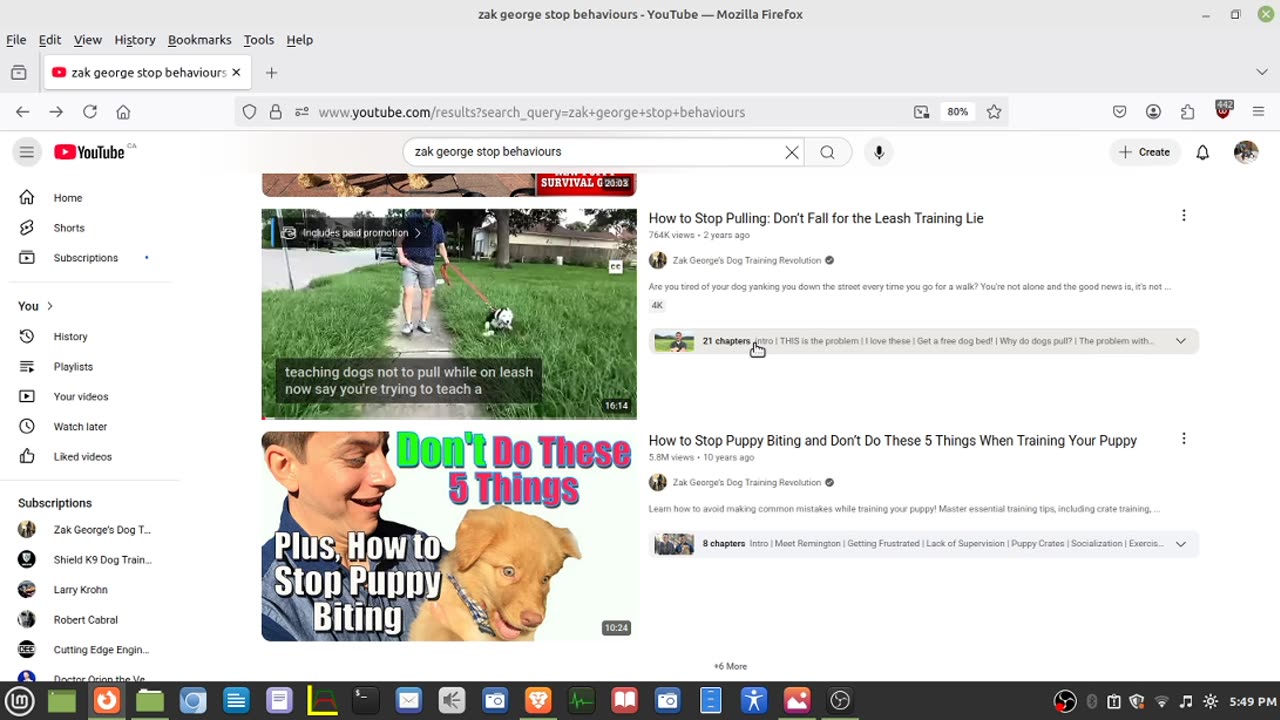The width and height of the screenshot is (1280, 720).
Task: Open the uBlock shield extension icon
Action: point(1223,110)
